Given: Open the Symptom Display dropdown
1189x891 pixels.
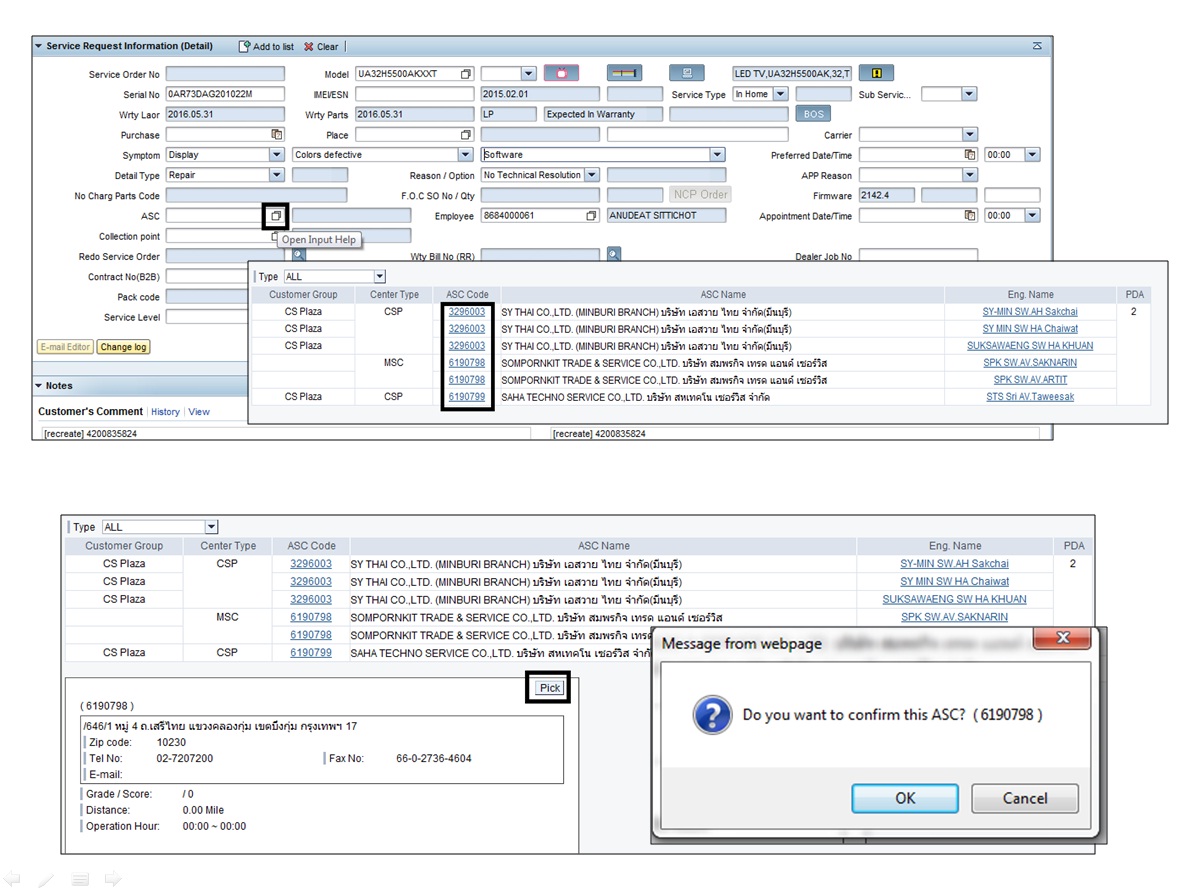Looking at the screenshot, I should (277, 155).
